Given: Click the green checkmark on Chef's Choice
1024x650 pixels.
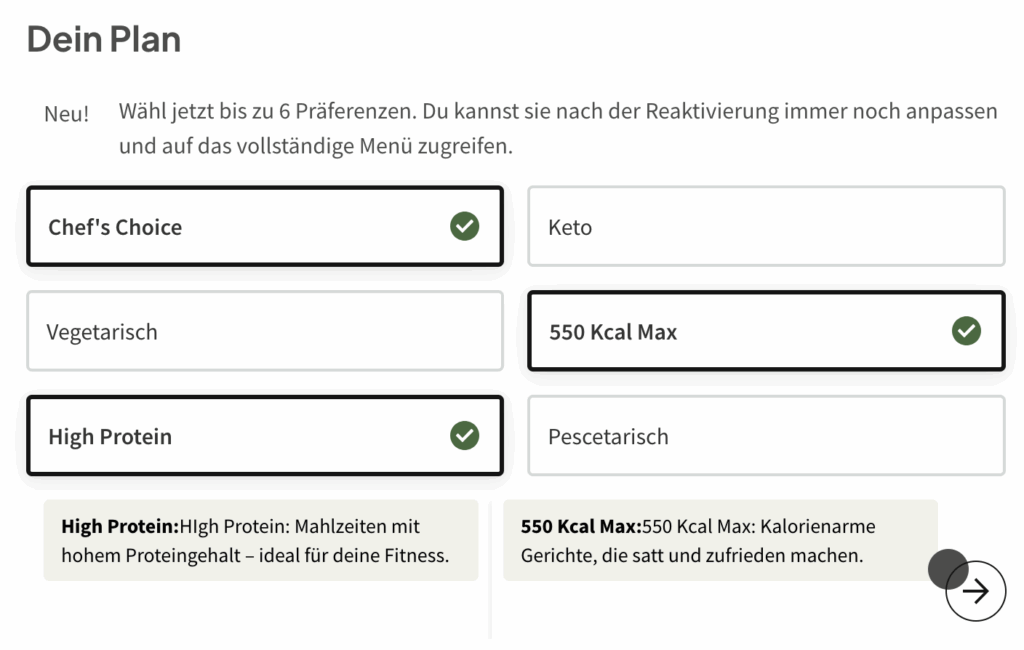Looking at the screenshot, I should (464, 226).
